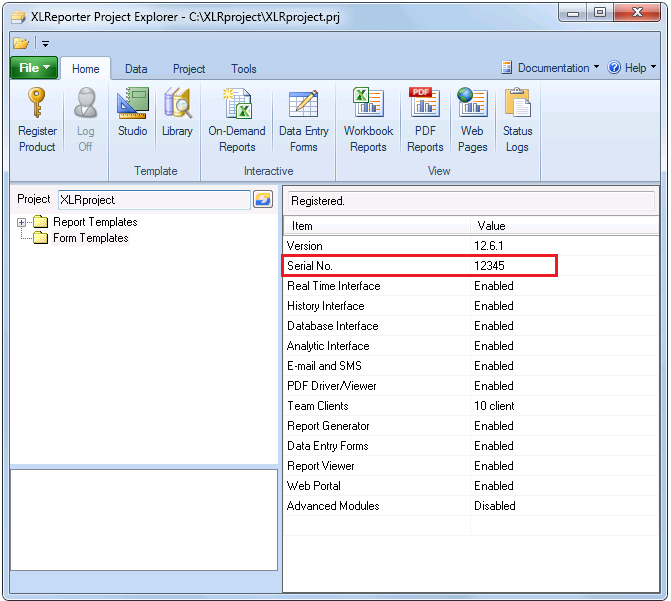Screen dimensions: 671x601
Task: Switch to the Project tab
Action: click(189, 68)
